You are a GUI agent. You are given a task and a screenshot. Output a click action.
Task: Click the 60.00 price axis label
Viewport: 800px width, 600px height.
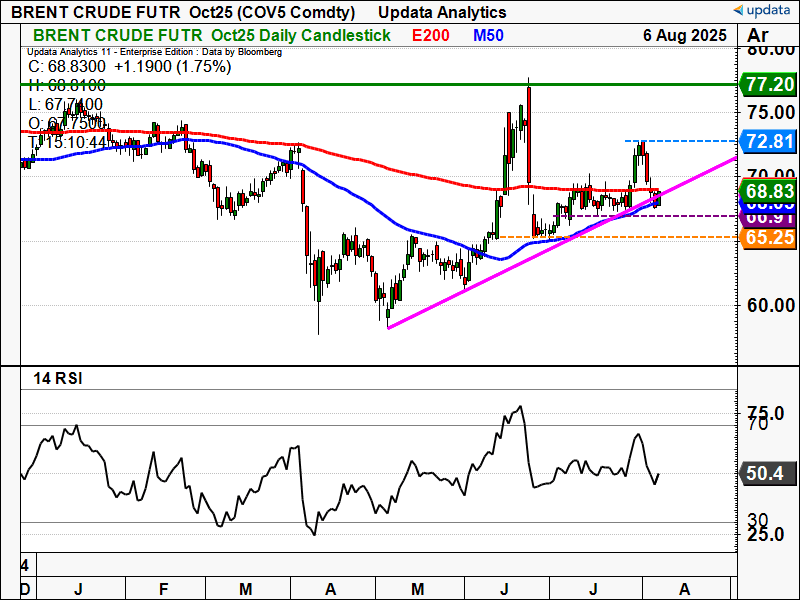[x=770, y=305]
